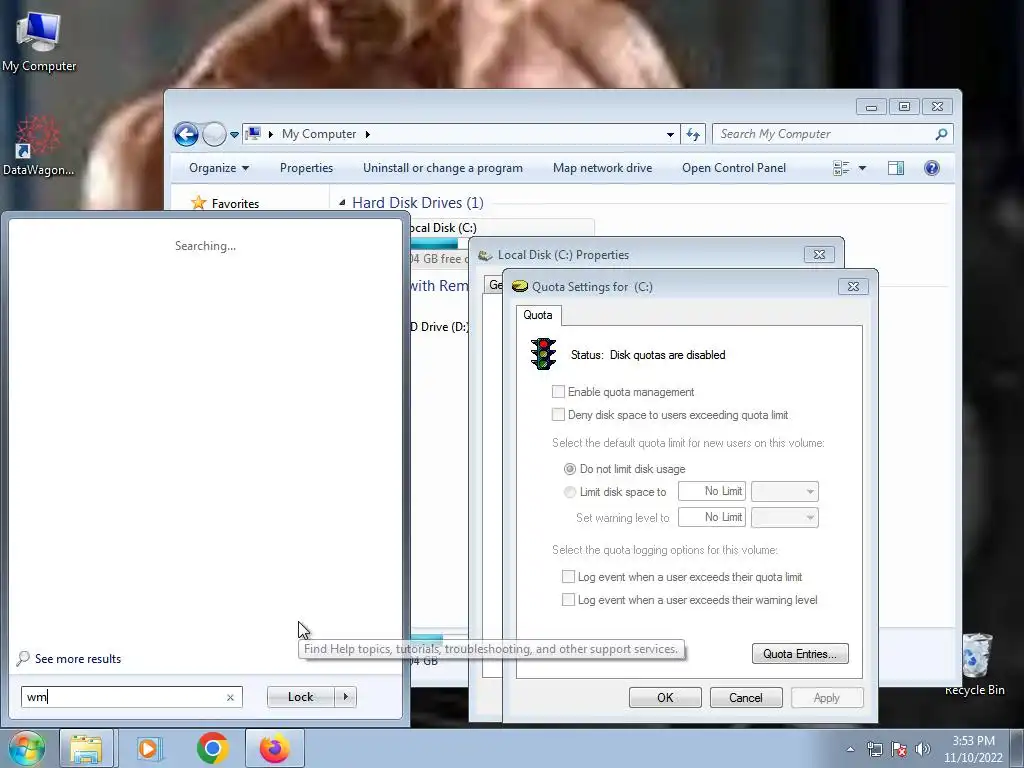Click the Lock button in start menu
The width and height of the screenshot is (1024, 768).
(300, 697)
